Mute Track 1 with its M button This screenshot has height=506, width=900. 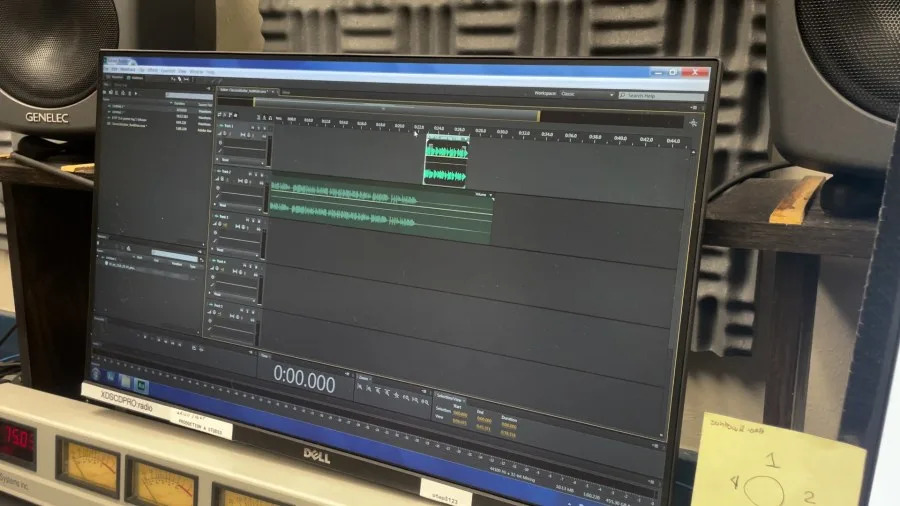click(x=253, y=128)
